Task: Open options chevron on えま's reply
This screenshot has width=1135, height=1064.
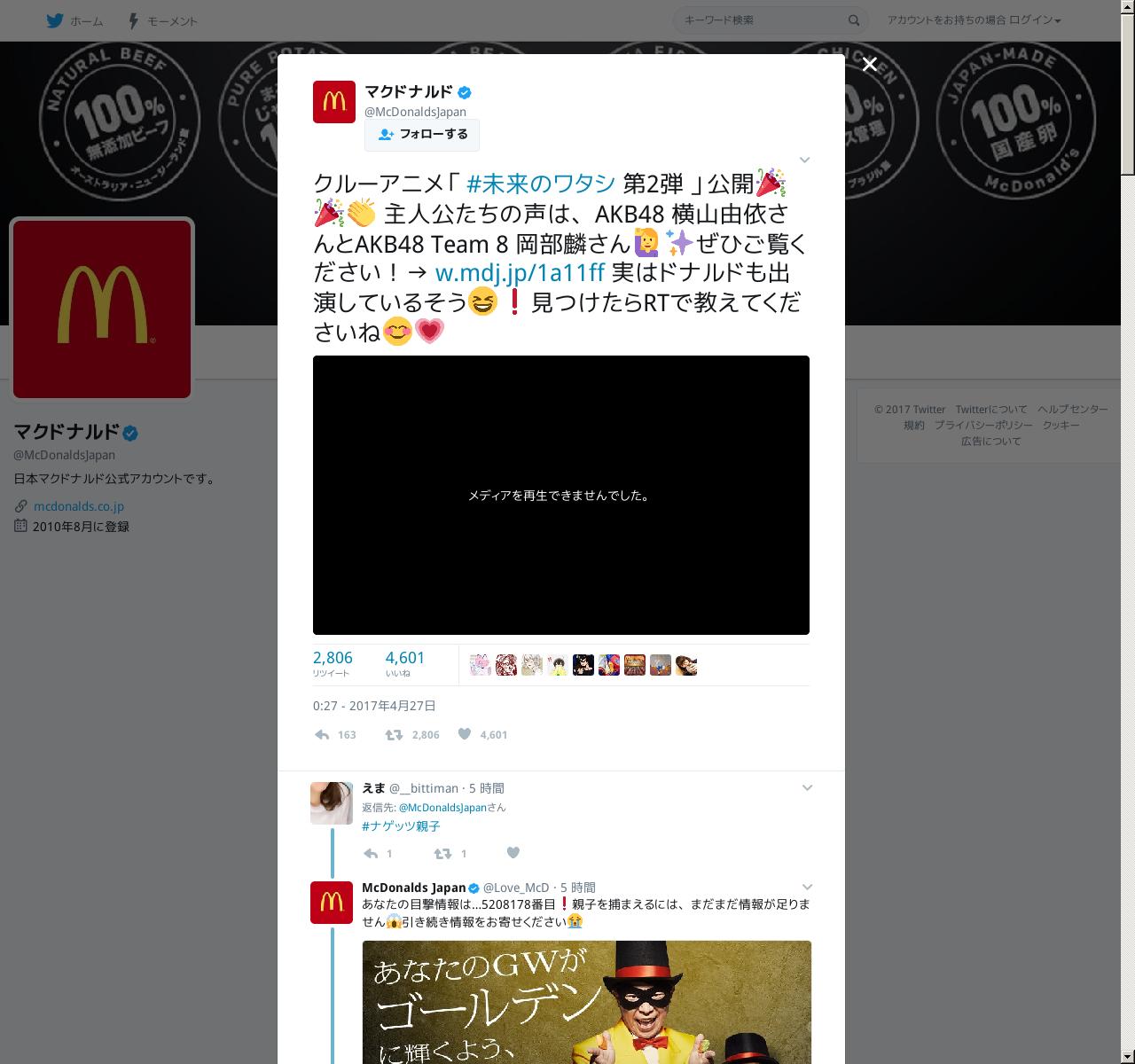Action: coord(807,787)
